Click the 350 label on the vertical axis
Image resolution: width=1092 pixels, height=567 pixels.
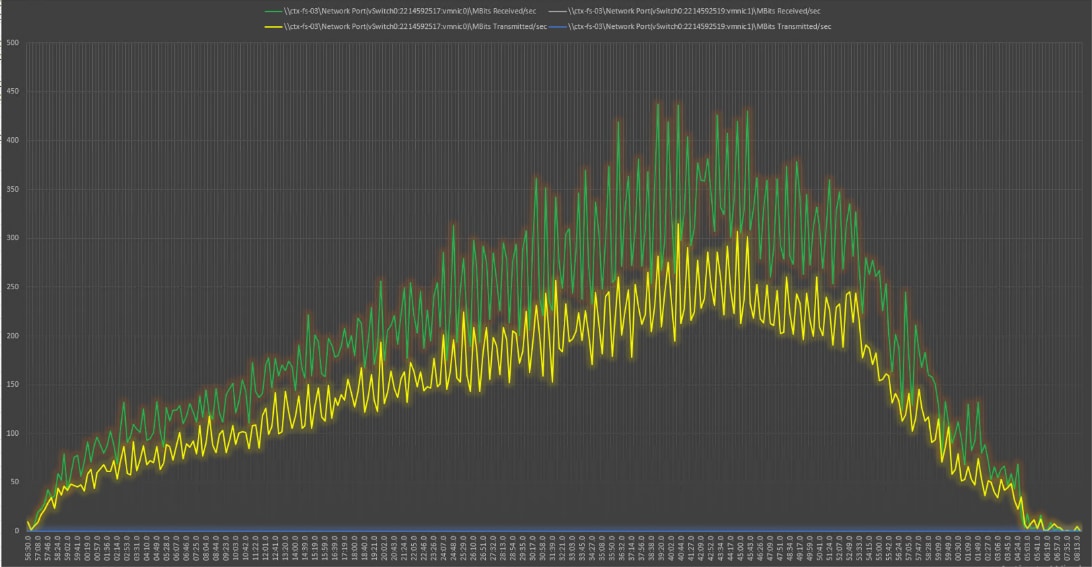(13, 189)
